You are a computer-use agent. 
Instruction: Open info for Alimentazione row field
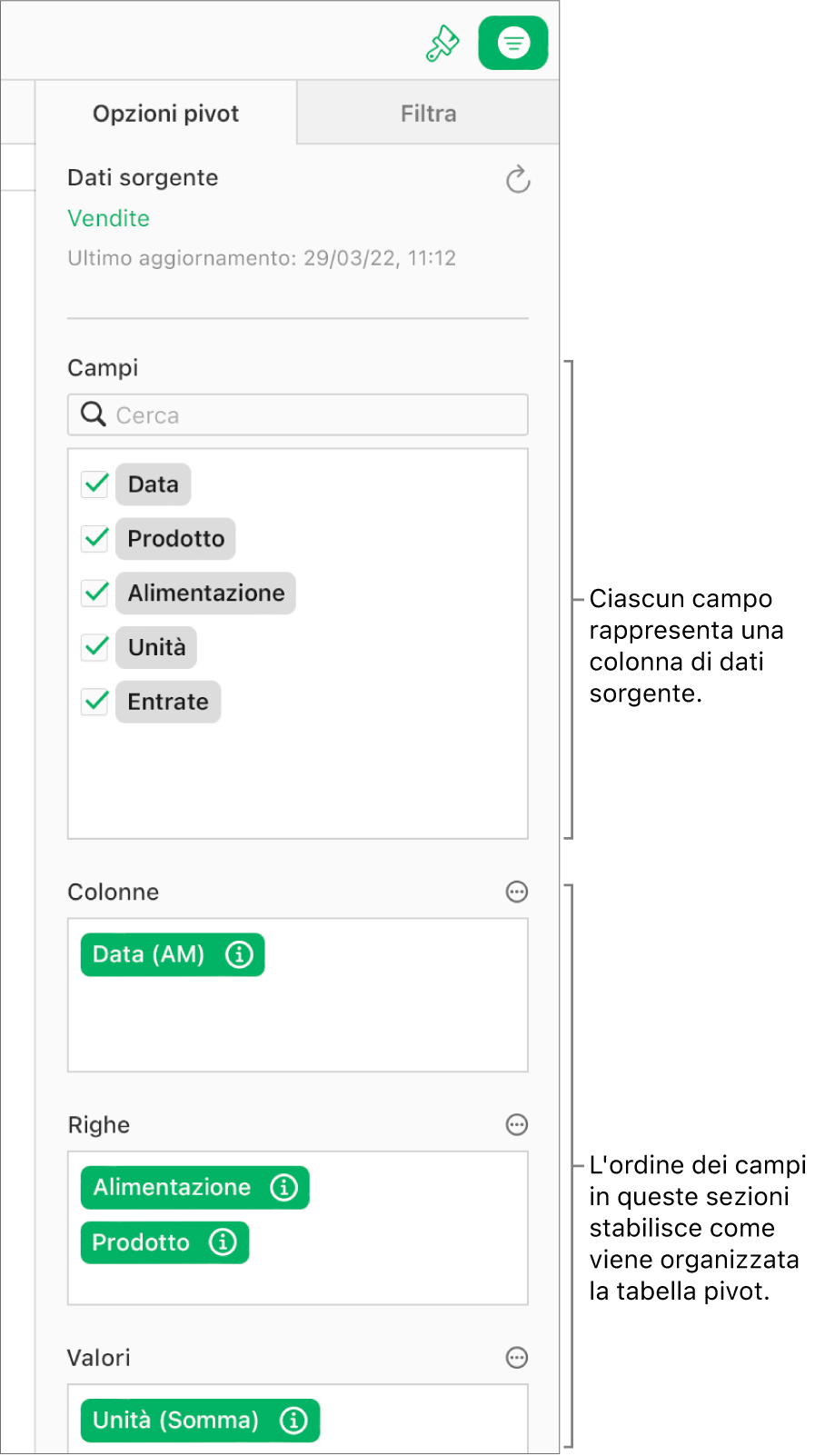(285, 1187)
